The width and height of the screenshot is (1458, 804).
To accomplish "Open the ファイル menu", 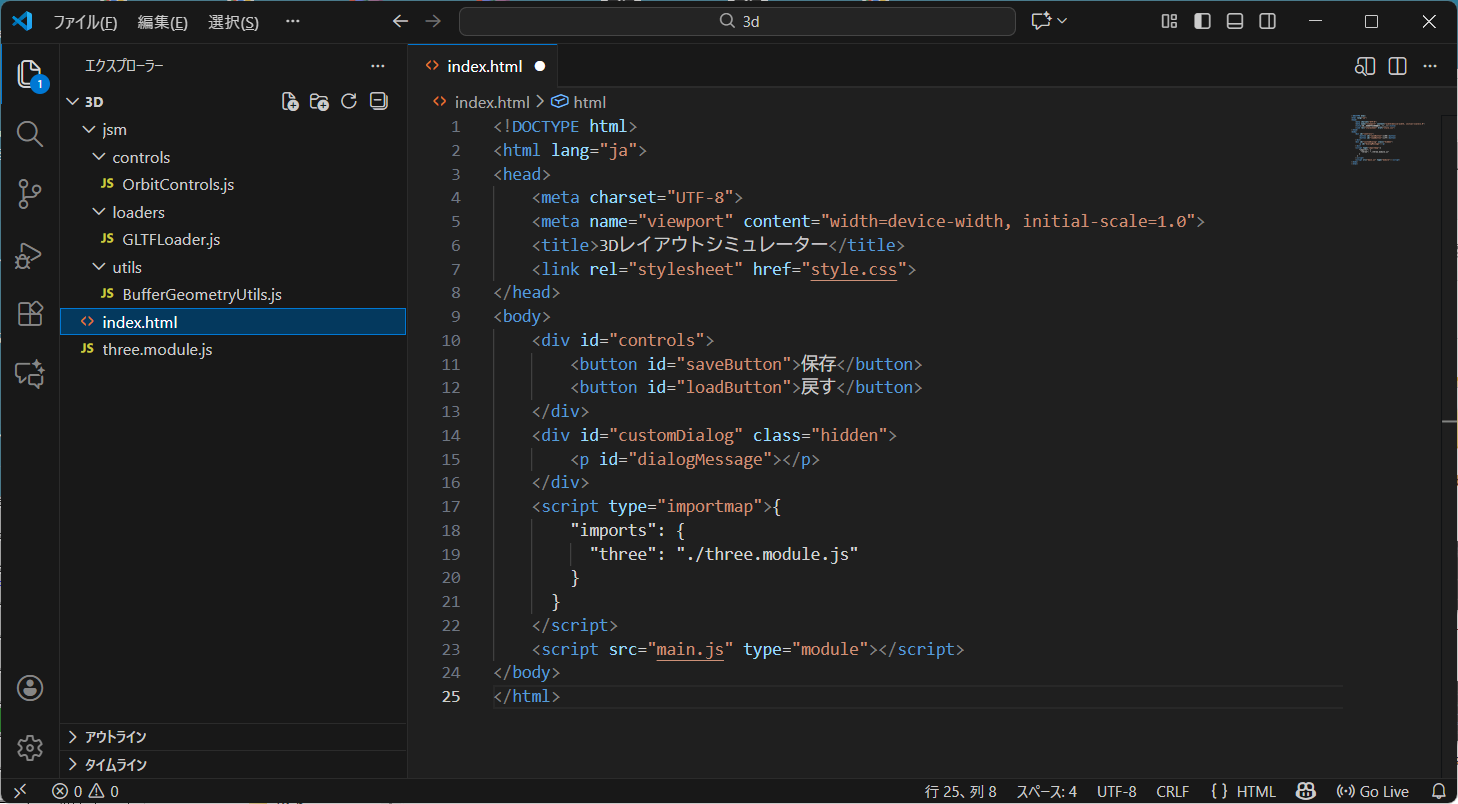I will [88, 21].
